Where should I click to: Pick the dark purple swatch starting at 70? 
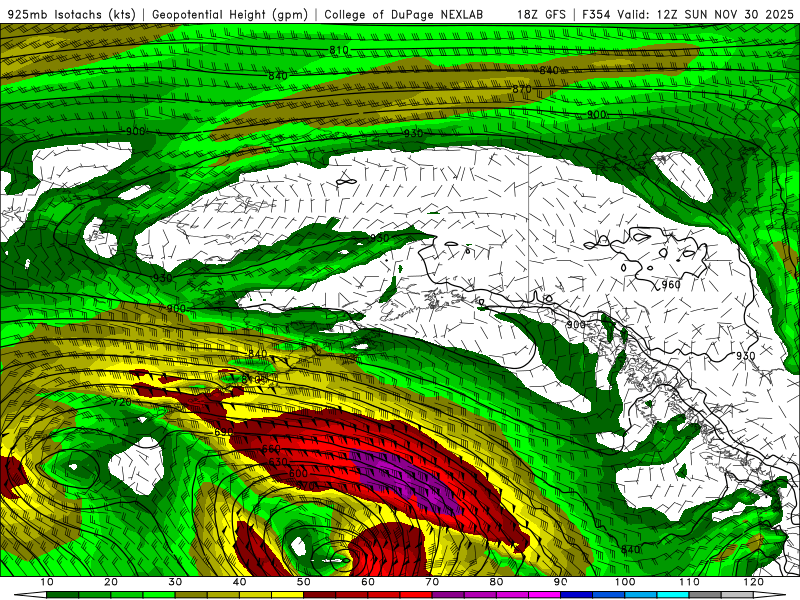(448, 595)
